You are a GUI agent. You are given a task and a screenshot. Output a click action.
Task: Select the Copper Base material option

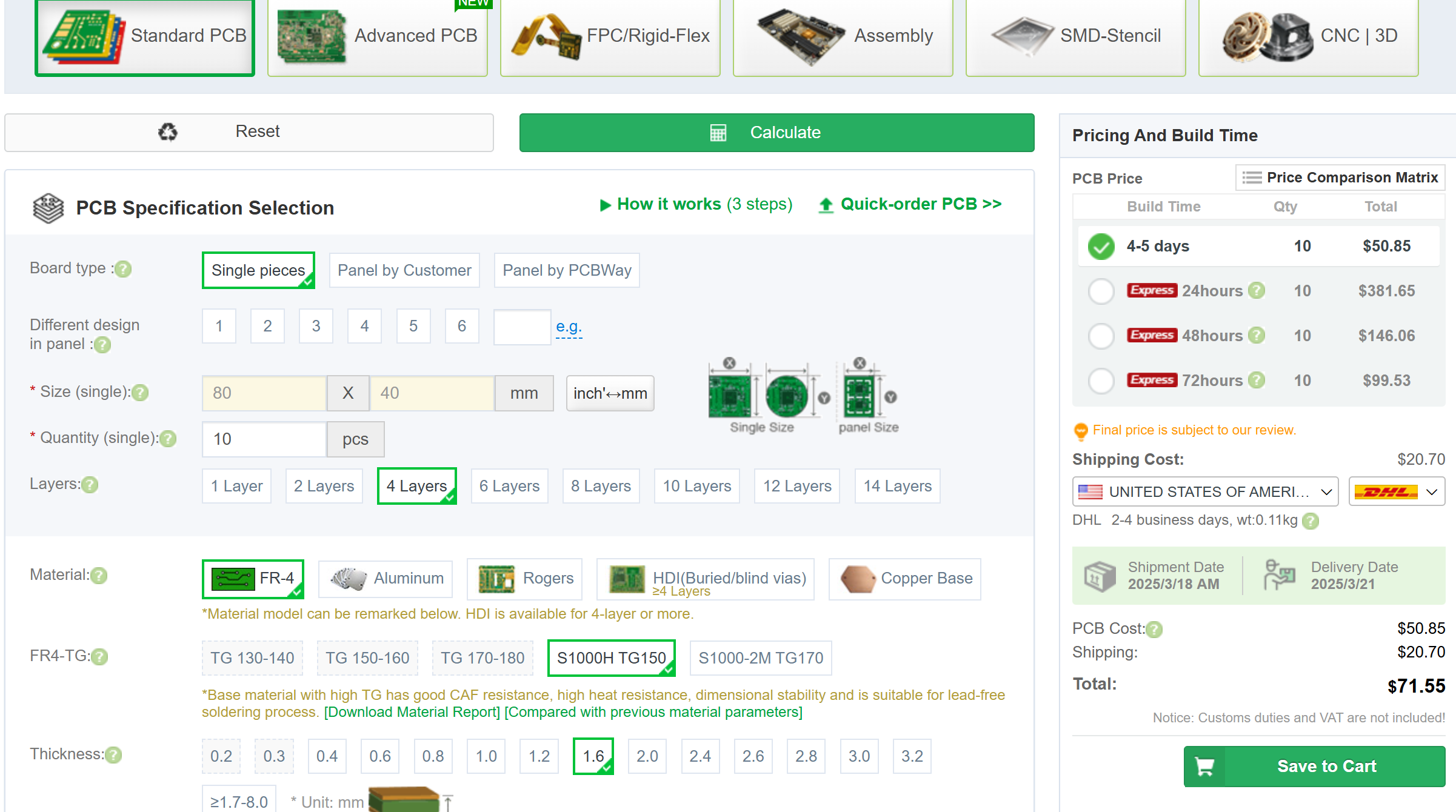(x=904, y=579)
